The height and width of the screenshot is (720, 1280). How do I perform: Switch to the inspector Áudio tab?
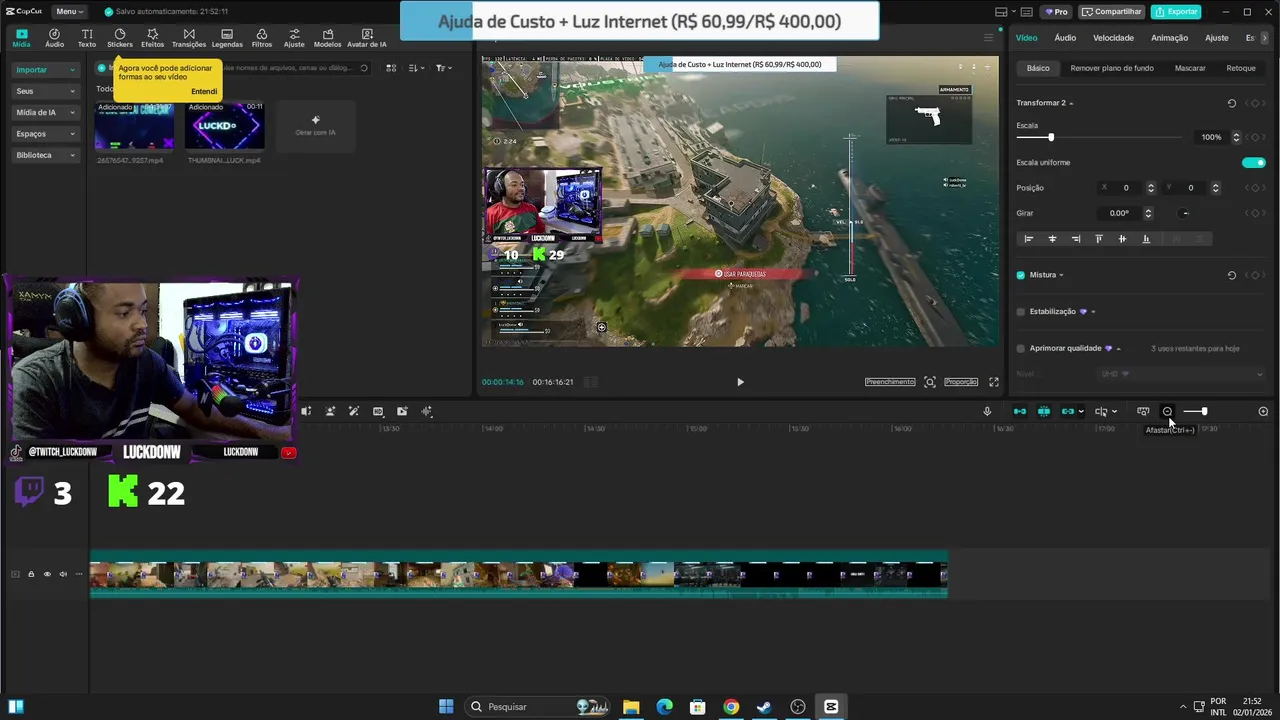(x=1065, y=38)
